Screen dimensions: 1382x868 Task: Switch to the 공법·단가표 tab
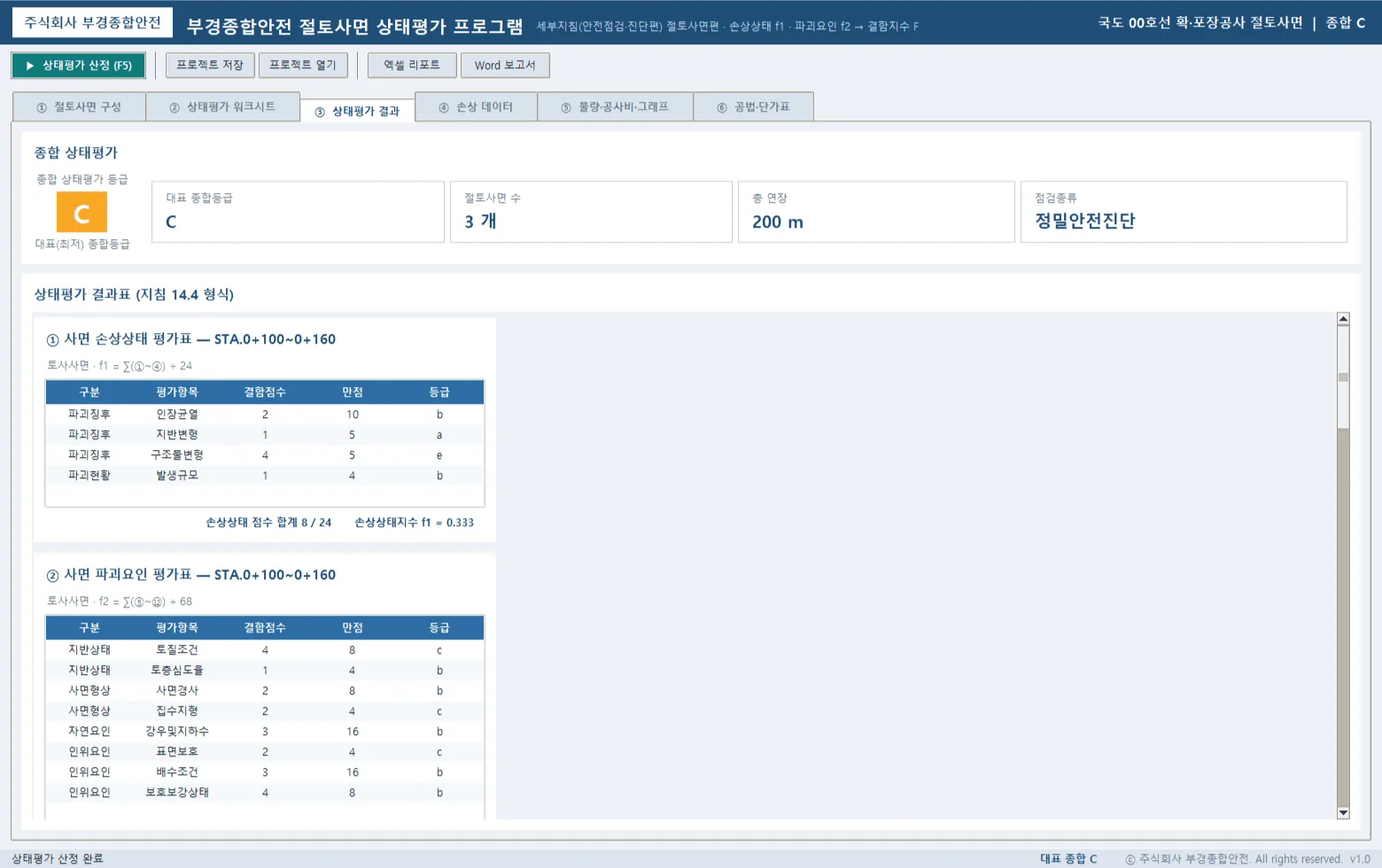(x=754, y=107)
